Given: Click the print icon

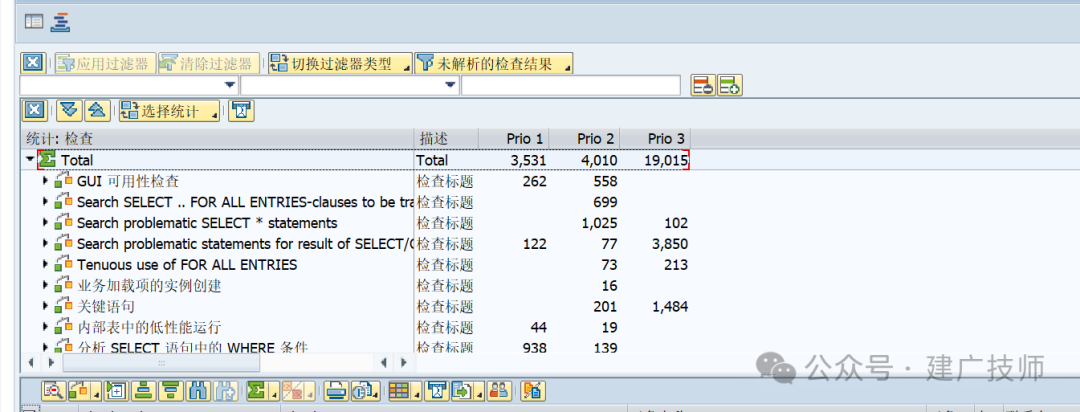Looking at the screenshot, I should [x=336, y=391].
